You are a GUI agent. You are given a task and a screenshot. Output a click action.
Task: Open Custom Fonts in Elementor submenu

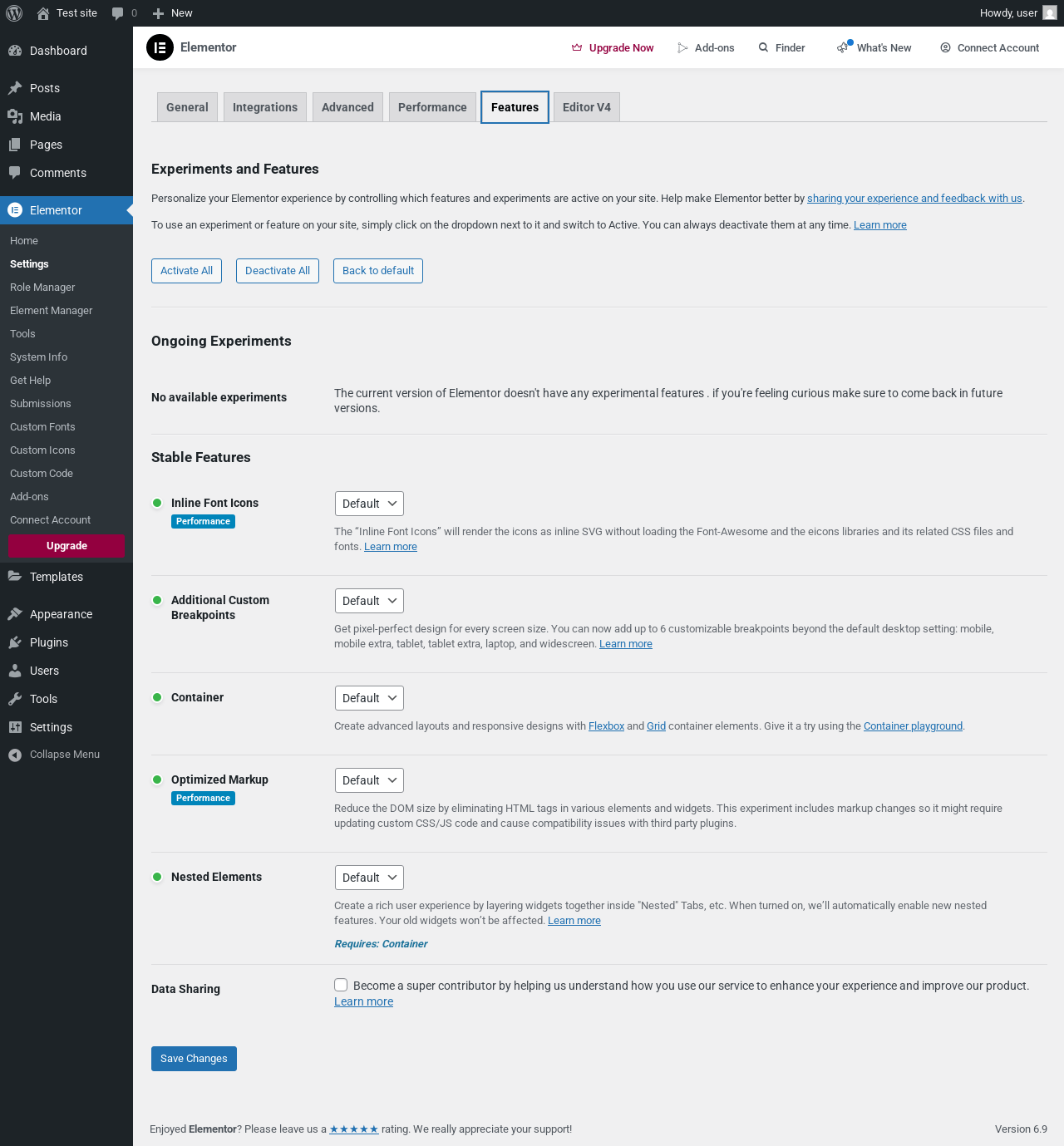[42, 427]
